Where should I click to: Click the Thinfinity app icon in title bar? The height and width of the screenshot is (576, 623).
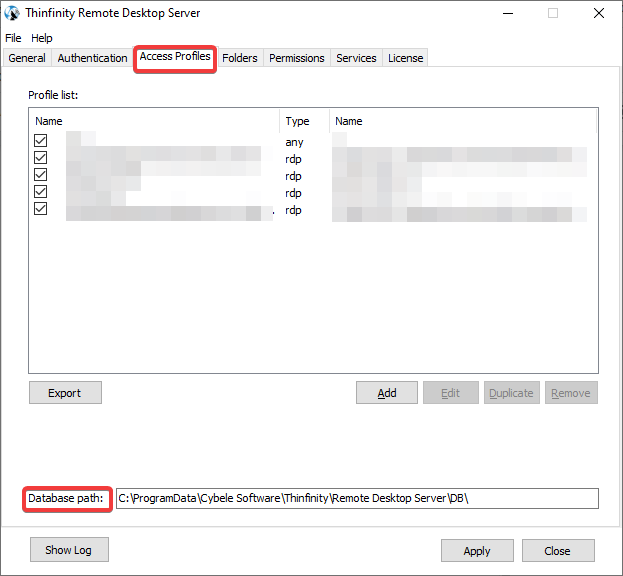(12, 13)
